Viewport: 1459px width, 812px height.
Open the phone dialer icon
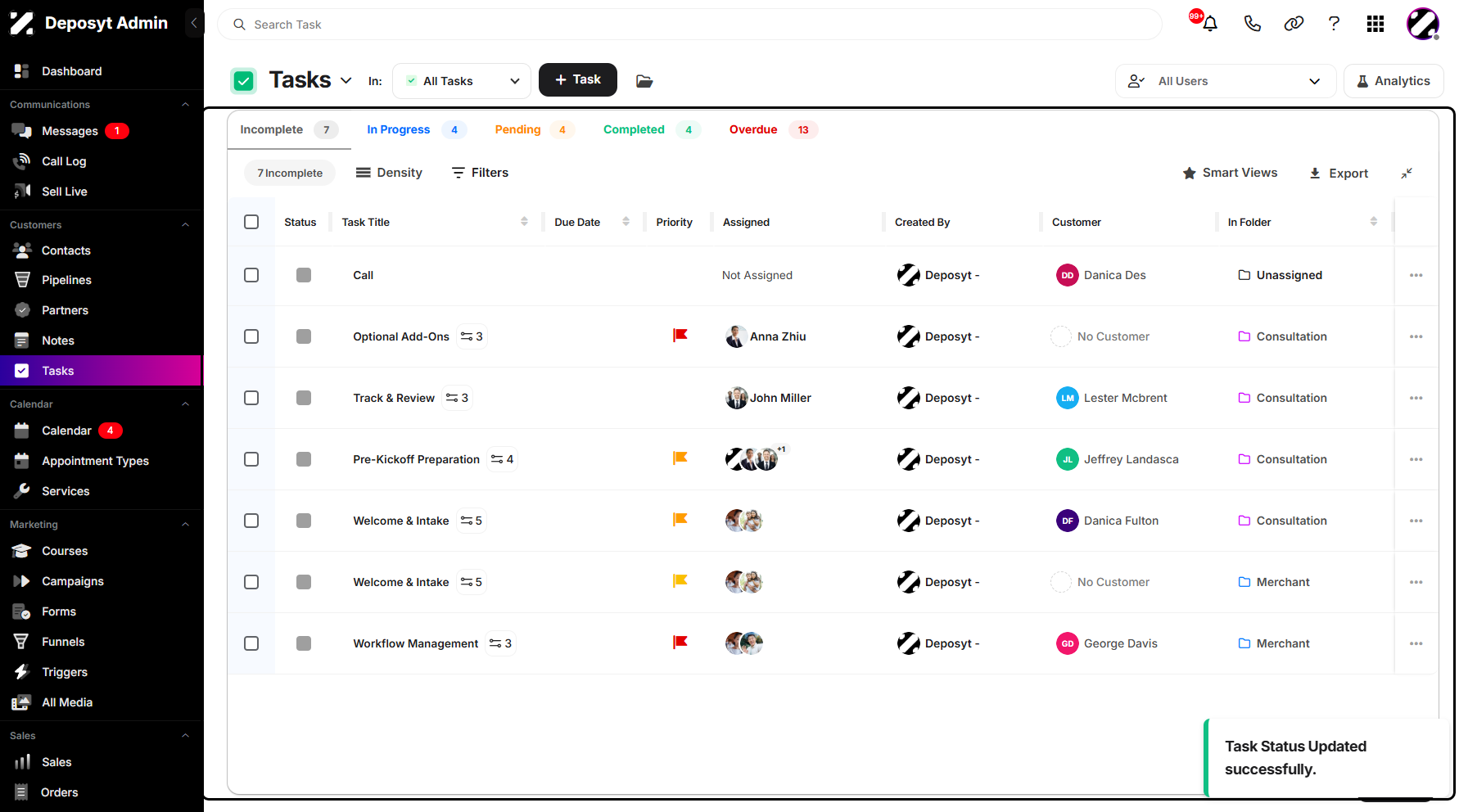pyautogui.click(x=1252, y=24)
